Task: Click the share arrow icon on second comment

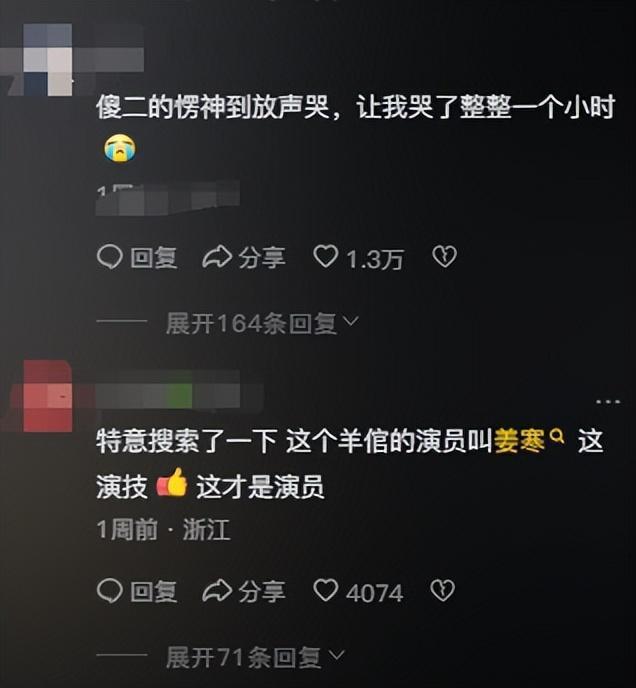Action: (217, 591)
